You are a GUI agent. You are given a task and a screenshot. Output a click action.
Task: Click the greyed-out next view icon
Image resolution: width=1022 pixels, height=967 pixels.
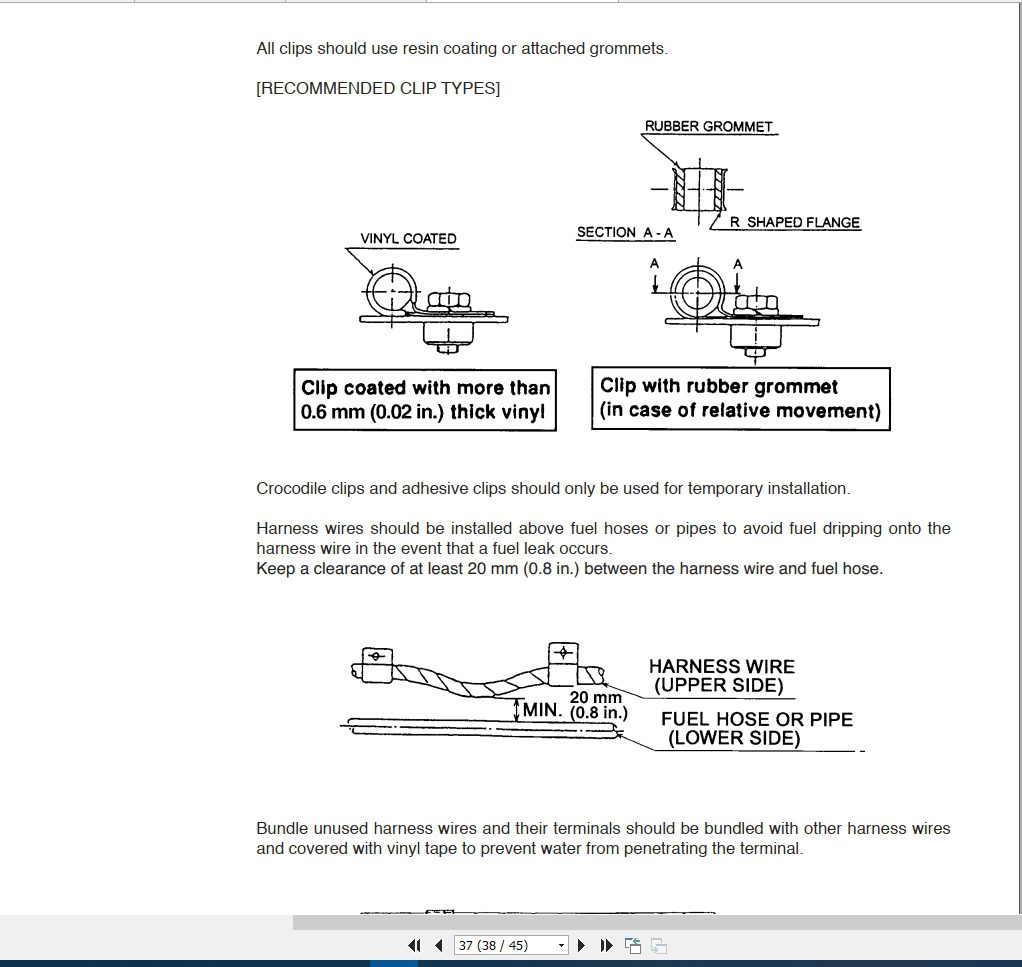[x=658, y=945]
